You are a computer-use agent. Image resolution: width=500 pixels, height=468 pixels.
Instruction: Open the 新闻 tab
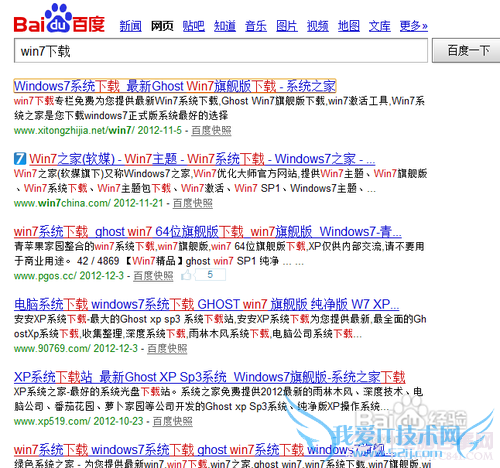click(x=131, y=26)
